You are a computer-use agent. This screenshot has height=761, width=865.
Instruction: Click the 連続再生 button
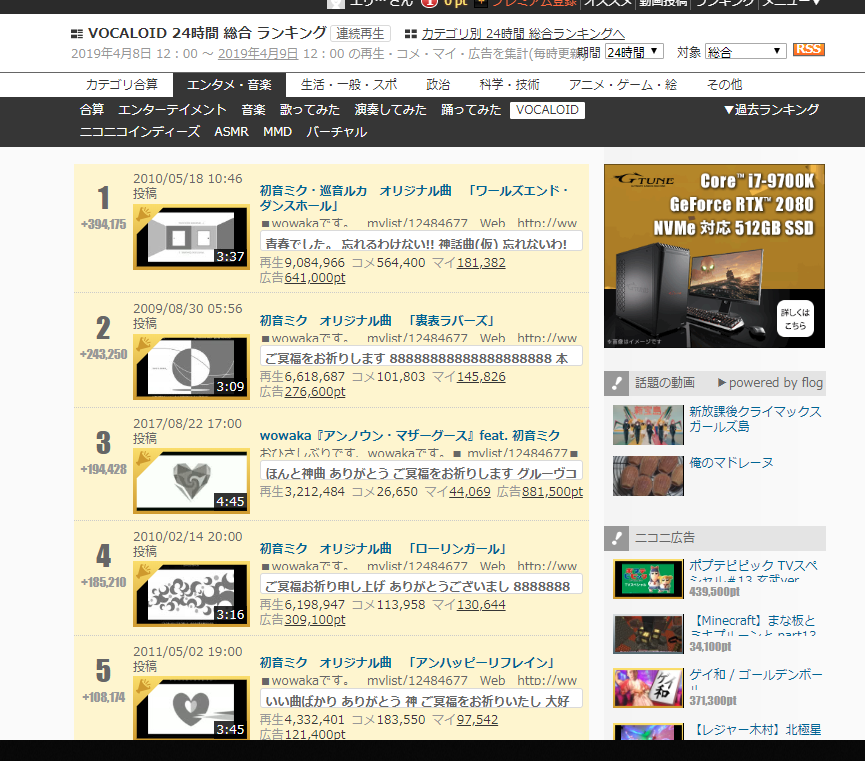click(360, 34)
